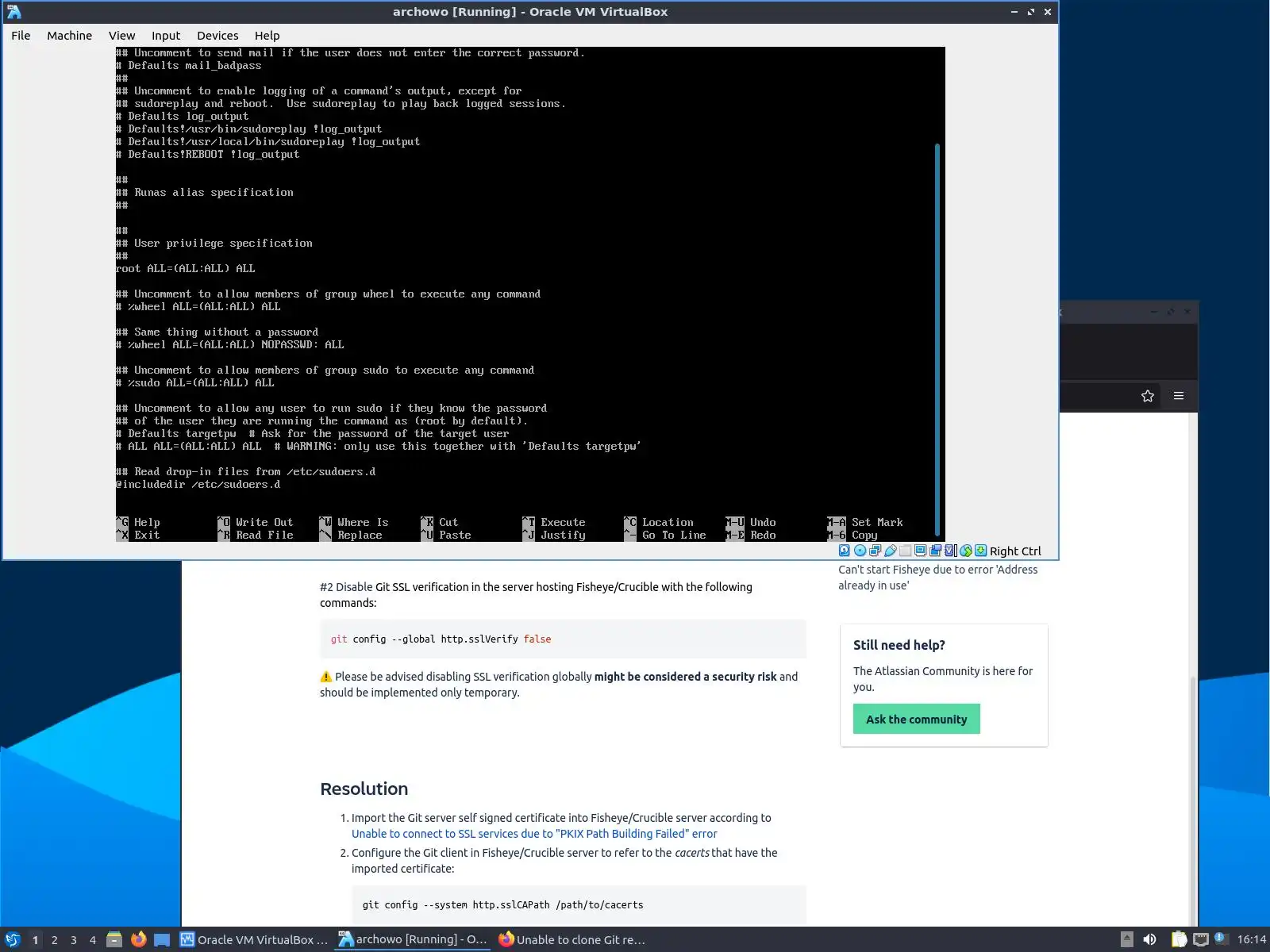
Task: Open the Help menu in VirtualBox
Action: pyautogui.click(x=267, y=36)
